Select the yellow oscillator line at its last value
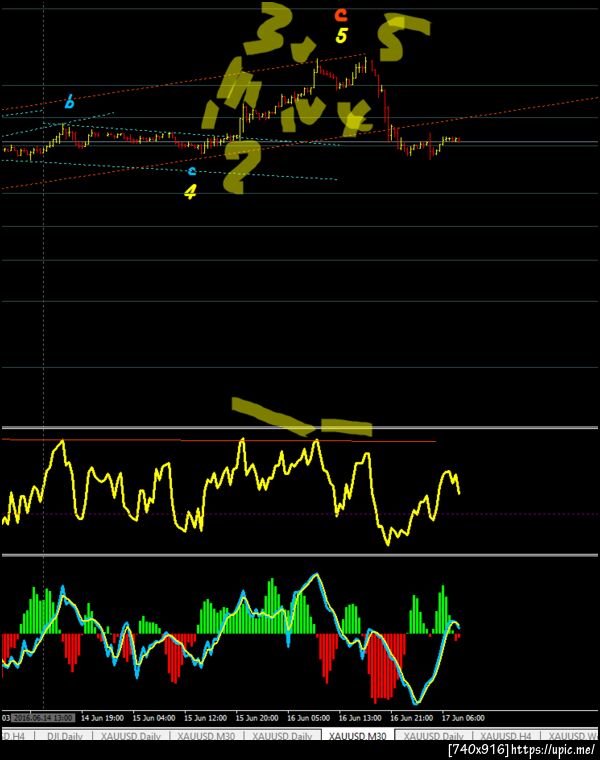Image resolution: width=600 pixels, height=760 pixels. [x=458, y=493]
